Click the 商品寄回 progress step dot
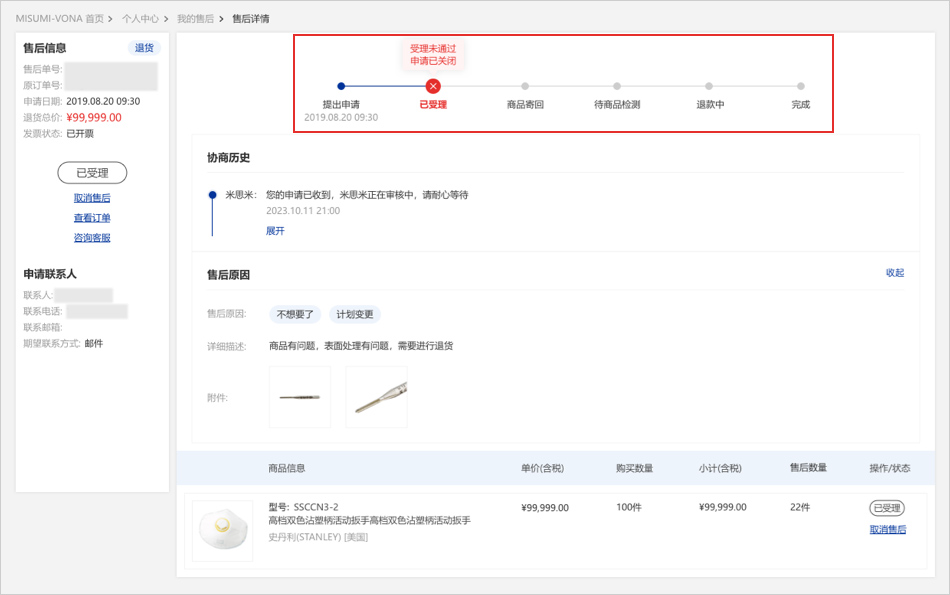The height and width of the screenshot is (595, 950). [525, 86]
